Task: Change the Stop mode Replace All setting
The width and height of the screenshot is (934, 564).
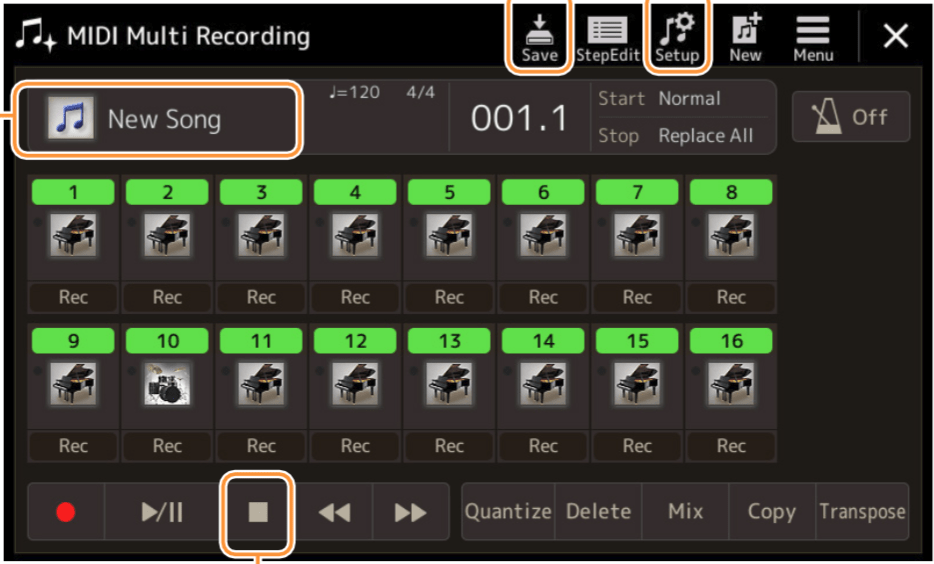Action: [x=704, y=136]
